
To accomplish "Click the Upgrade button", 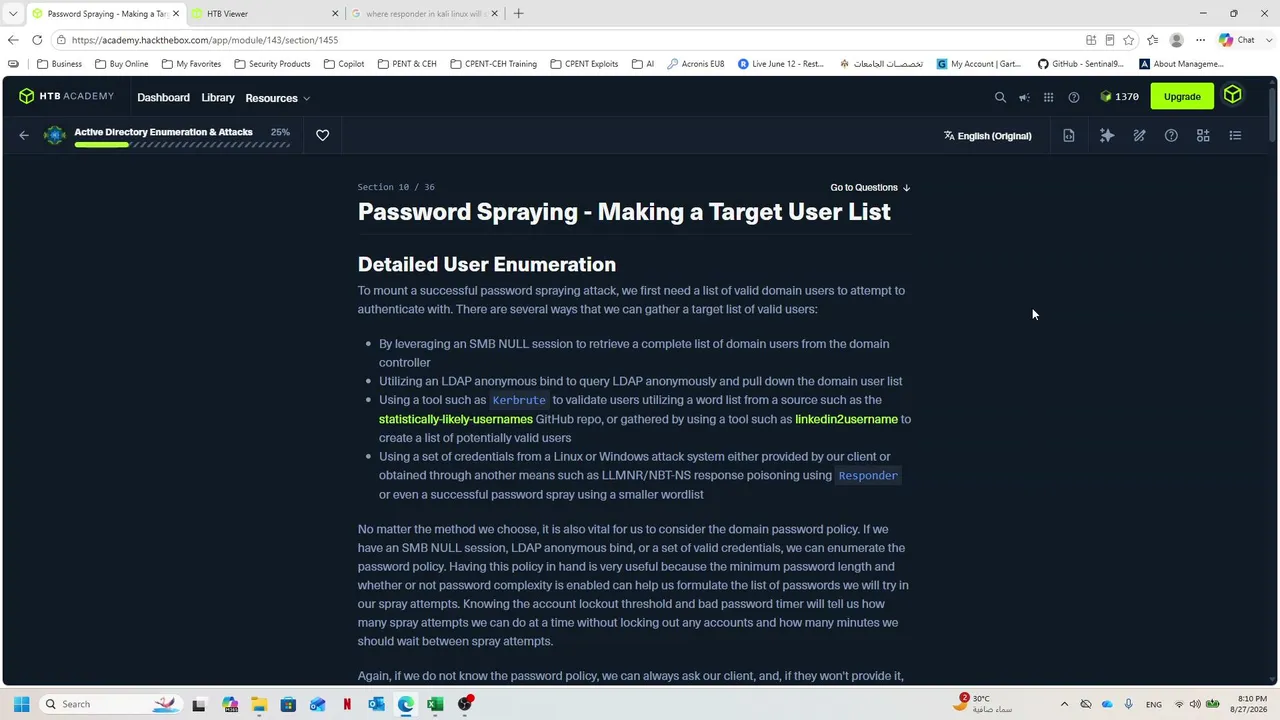I will coord(1182,96).
